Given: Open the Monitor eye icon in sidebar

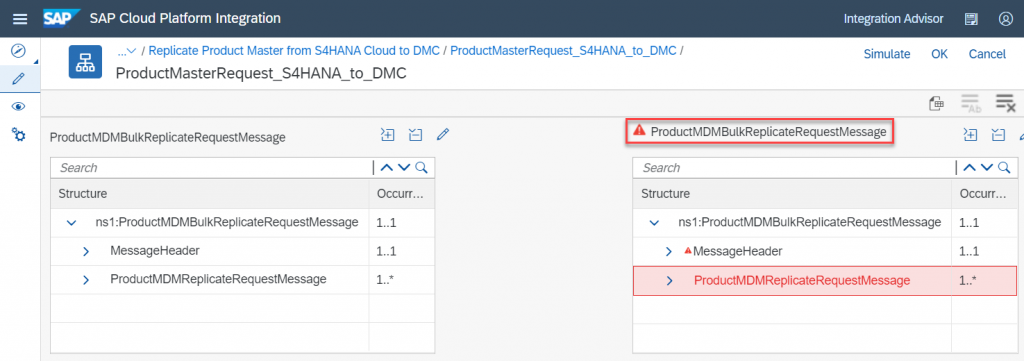Looking at the screenshot, I should coord(19,106).
